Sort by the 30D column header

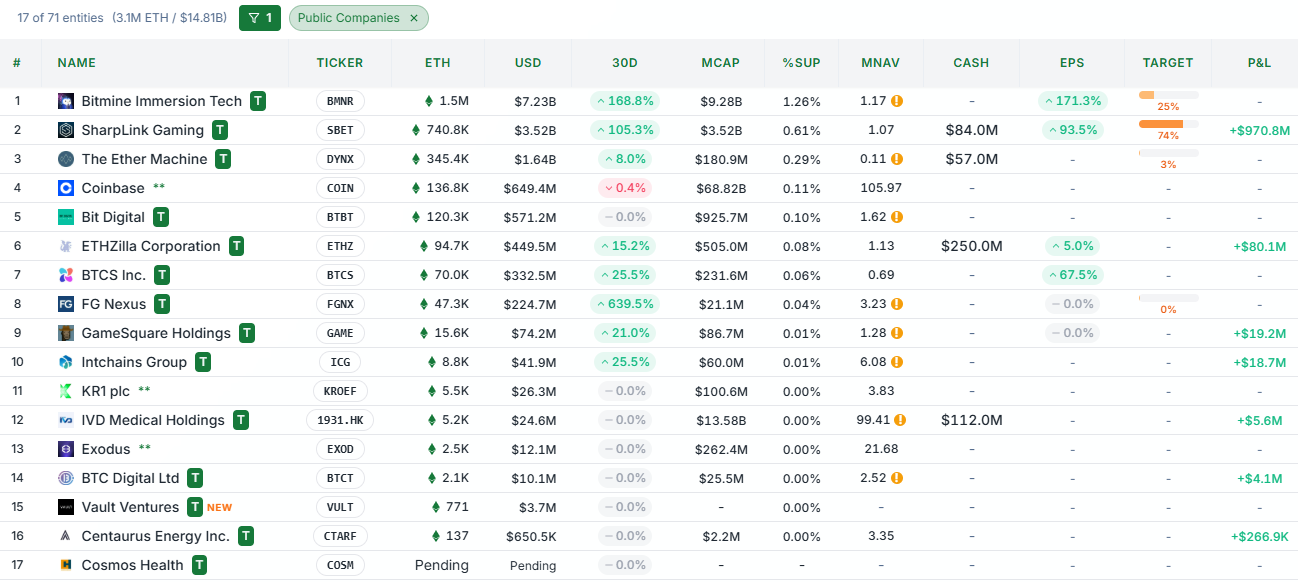(x=625, y=63)
